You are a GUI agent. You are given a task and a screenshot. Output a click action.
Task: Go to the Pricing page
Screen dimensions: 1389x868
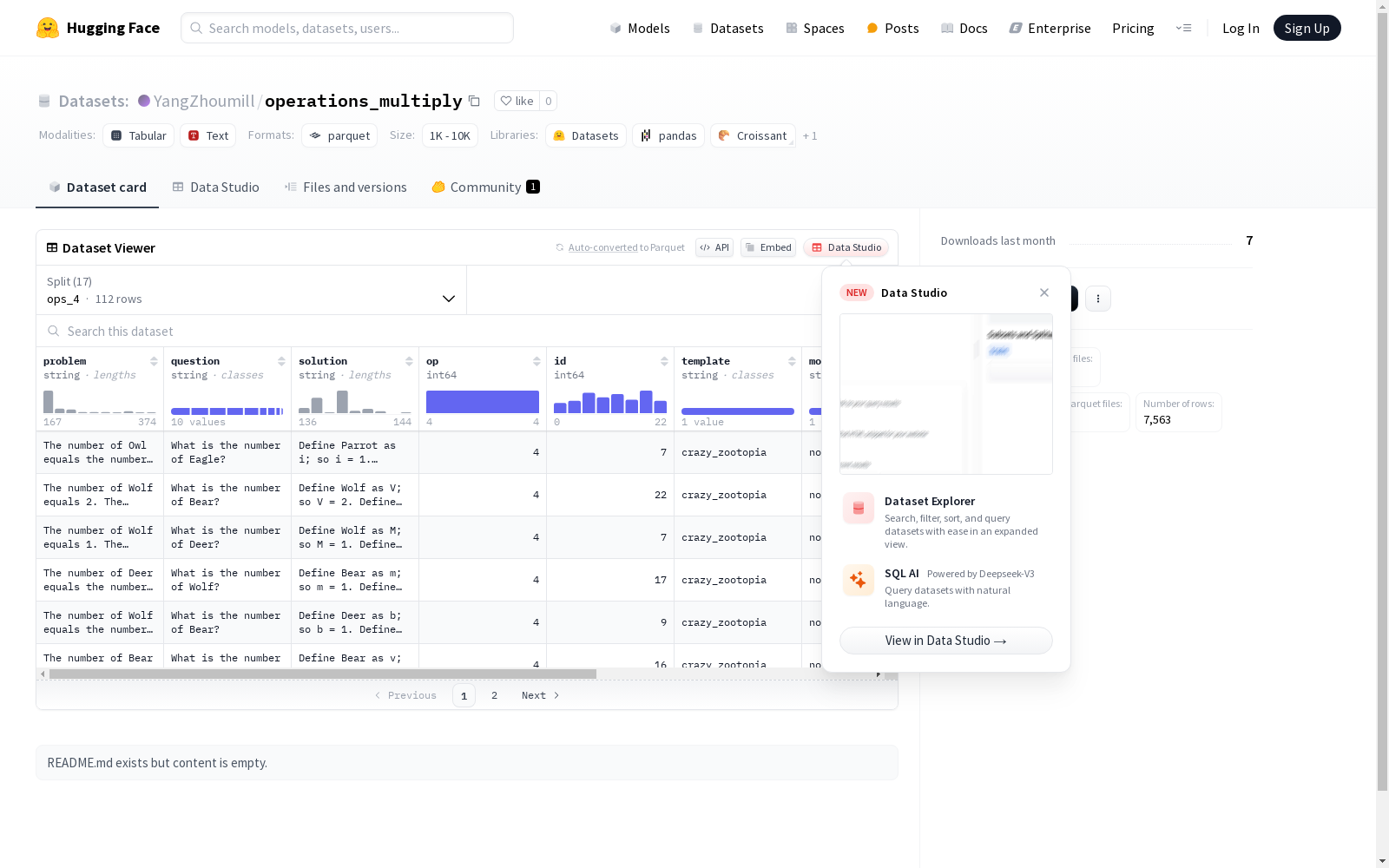[x=1133, y=28]
